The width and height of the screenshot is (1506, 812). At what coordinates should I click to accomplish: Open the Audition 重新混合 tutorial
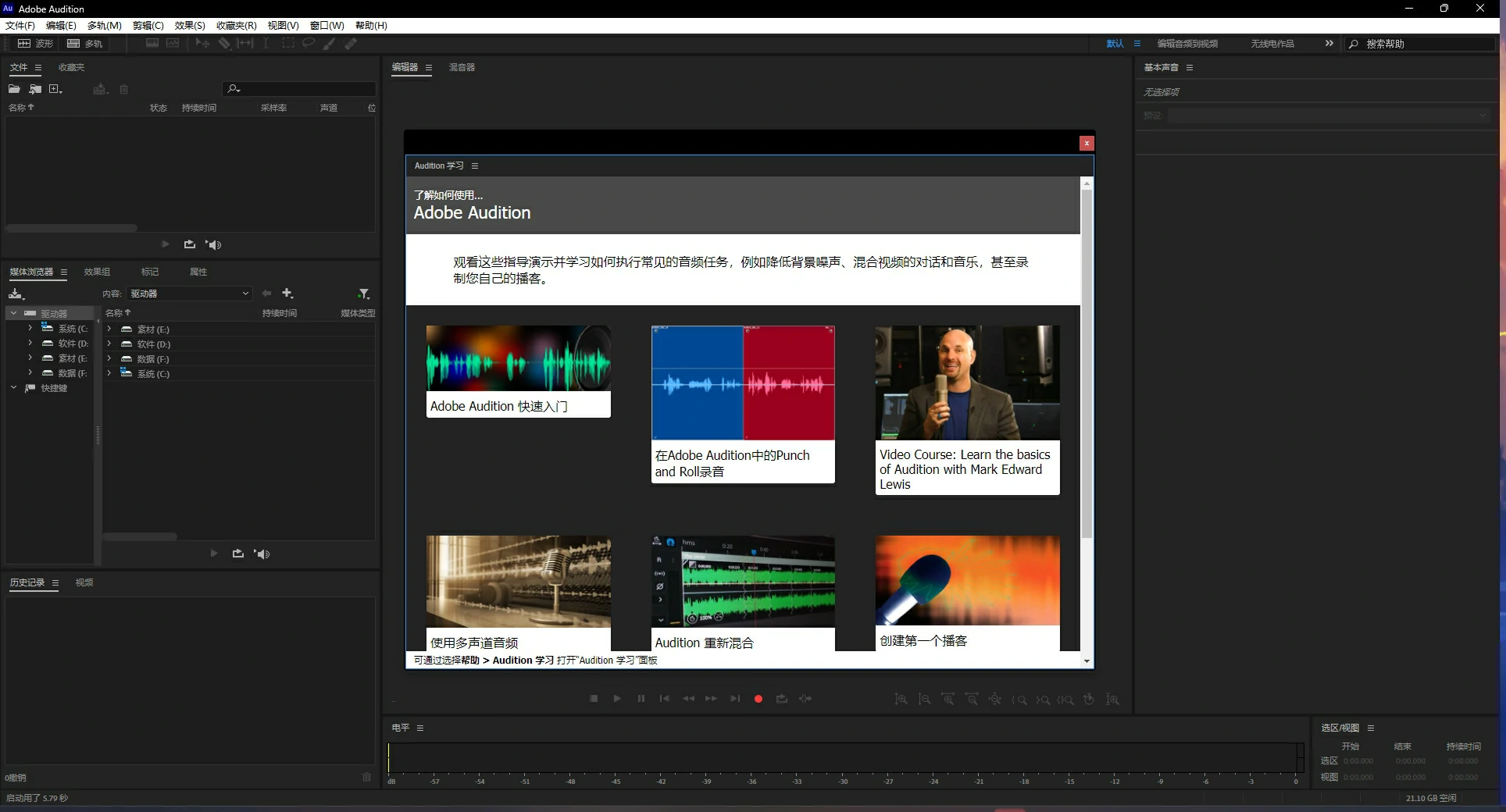[743, 593]
